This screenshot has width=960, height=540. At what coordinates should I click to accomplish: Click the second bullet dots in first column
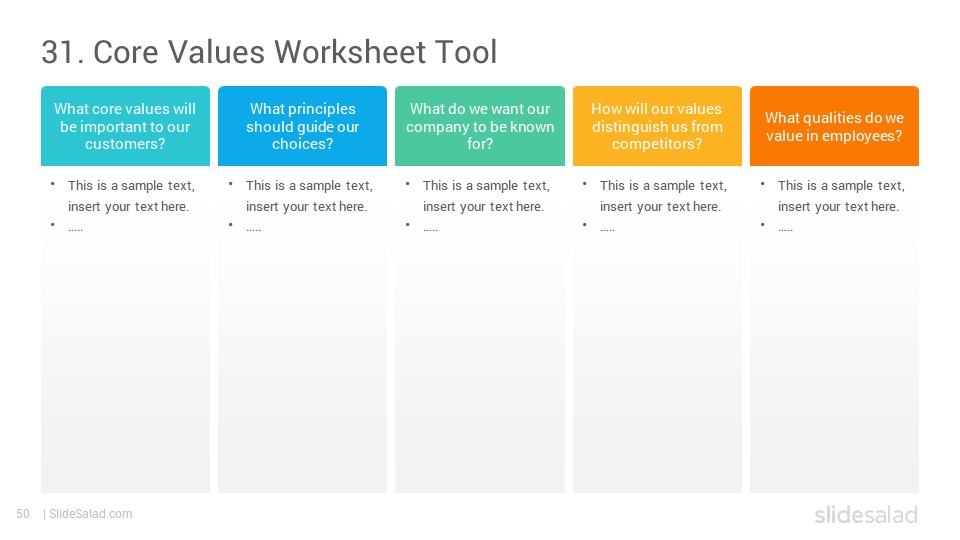[x=75, y=230]
